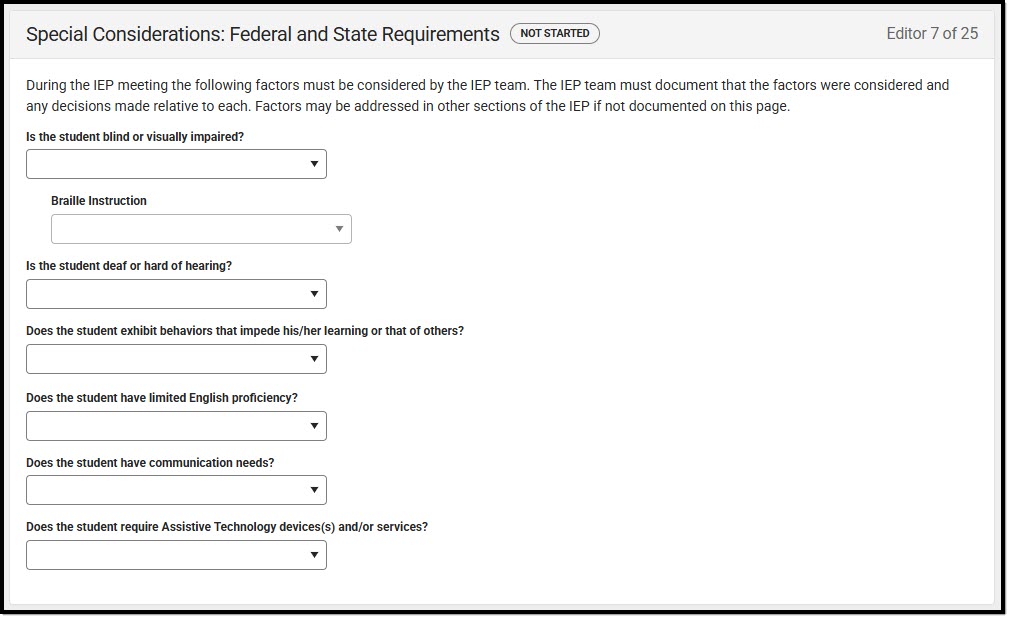
Task: Open the behaviors that impede learning dropdown
Action: [x=176, y=359]
